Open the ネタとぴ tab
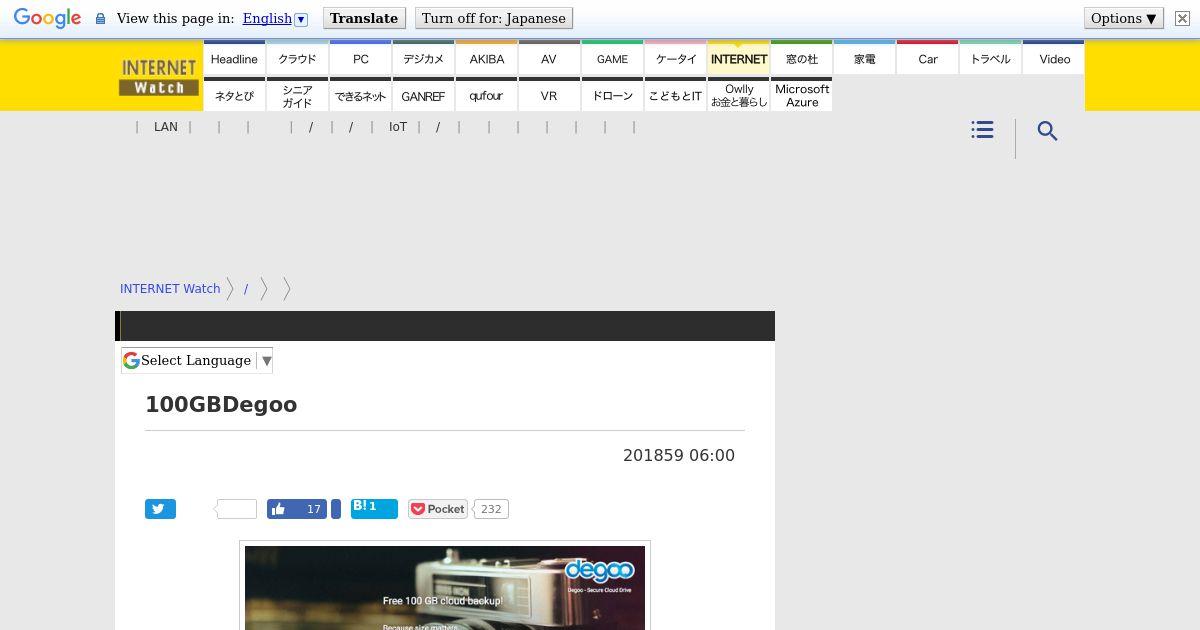 click(234, 95)
